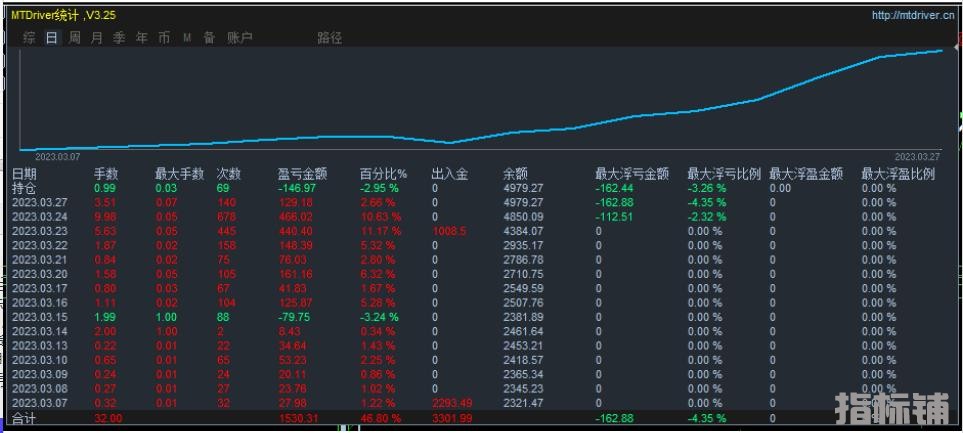Click the M tab
The image size is (963, 433).
click(187, 38)
